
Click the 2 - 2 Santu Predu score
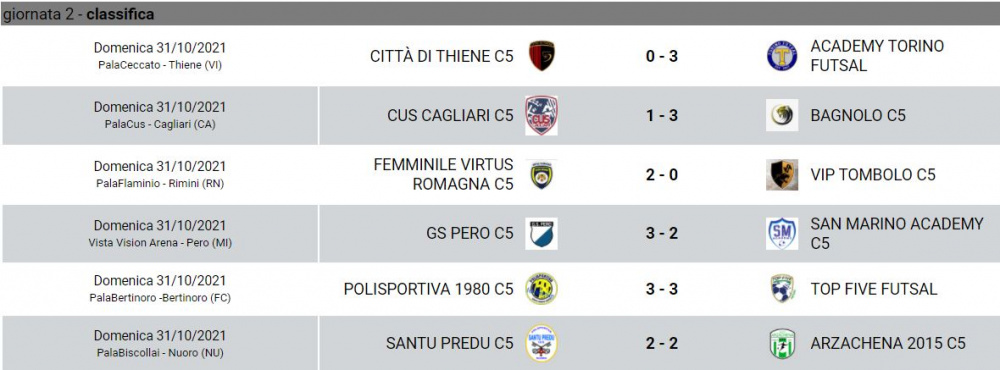[x=661, y=343]
